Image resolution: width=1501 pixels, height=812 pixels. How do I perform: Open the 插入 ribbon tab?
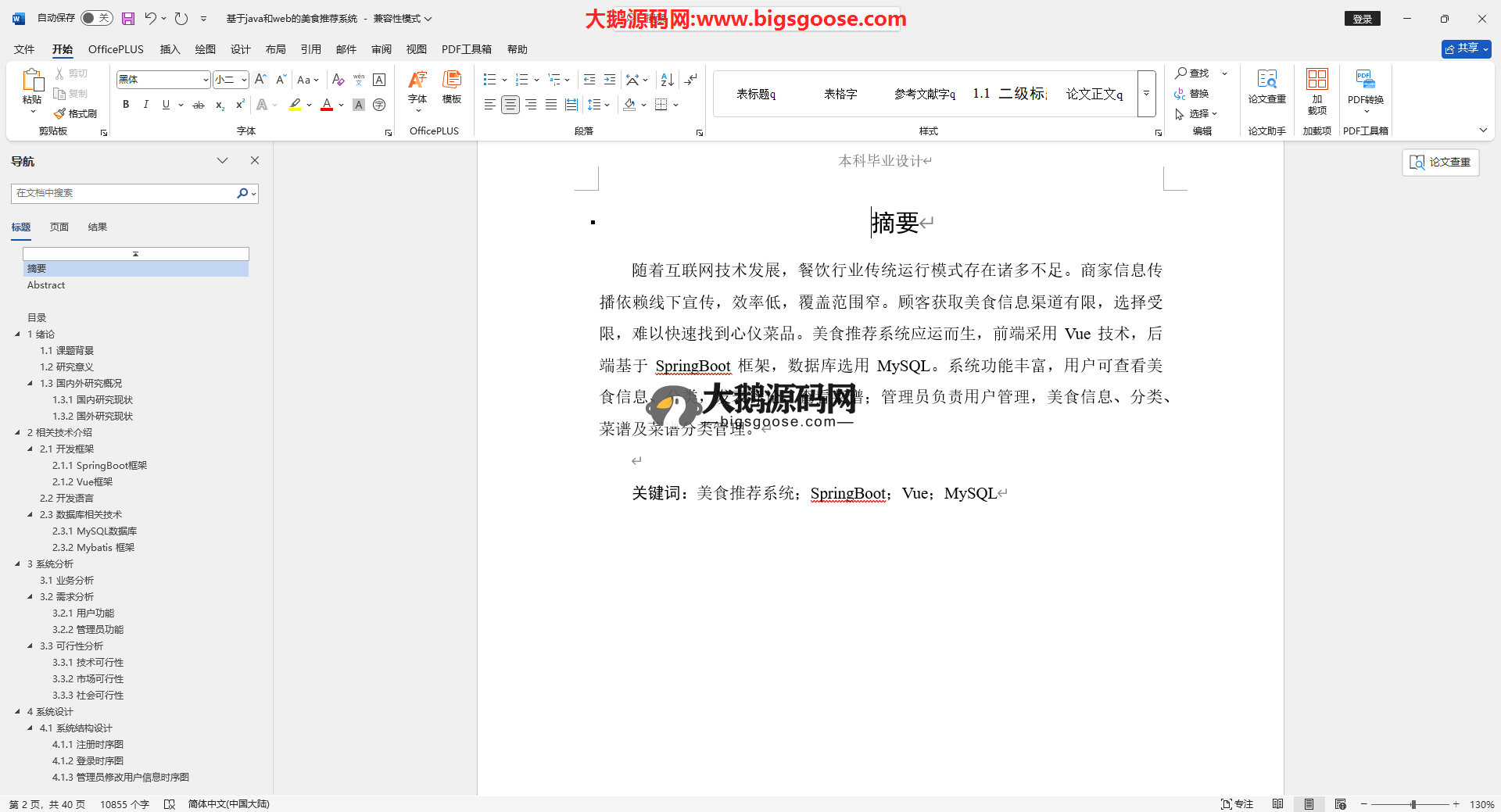click(x=170, y=49)
